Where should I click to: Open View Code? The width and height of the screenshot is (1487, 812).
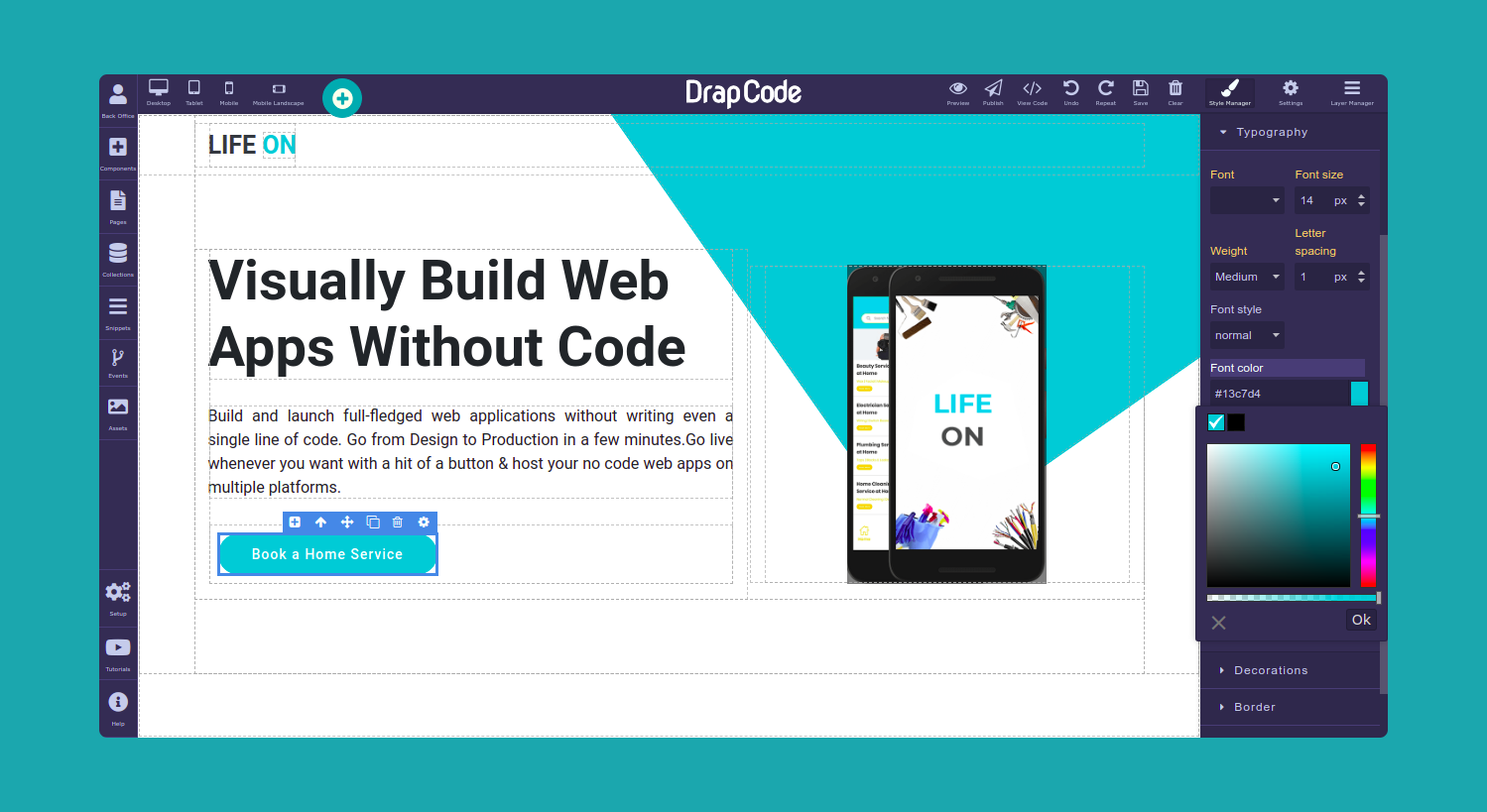[x=1032, y=93]
